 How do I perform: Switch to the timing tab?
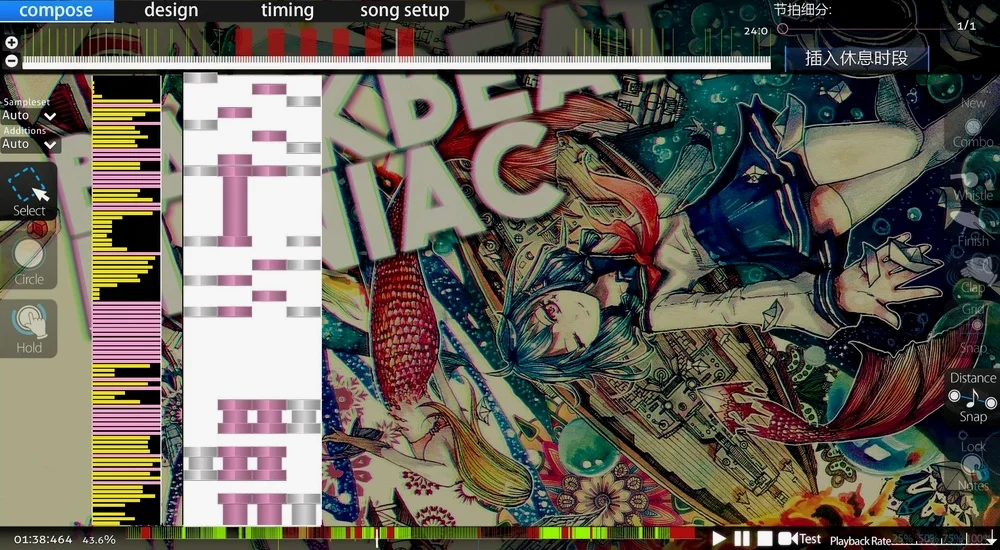pyautogui.click(x=287, y=11)
